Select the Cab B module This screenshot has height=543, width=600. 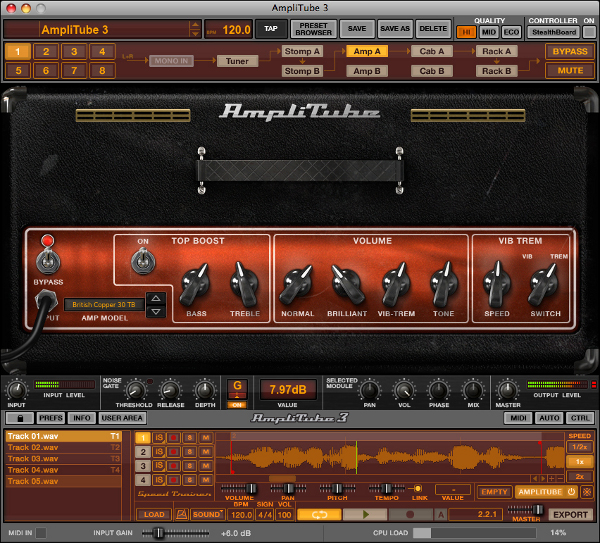coord(432,71)
